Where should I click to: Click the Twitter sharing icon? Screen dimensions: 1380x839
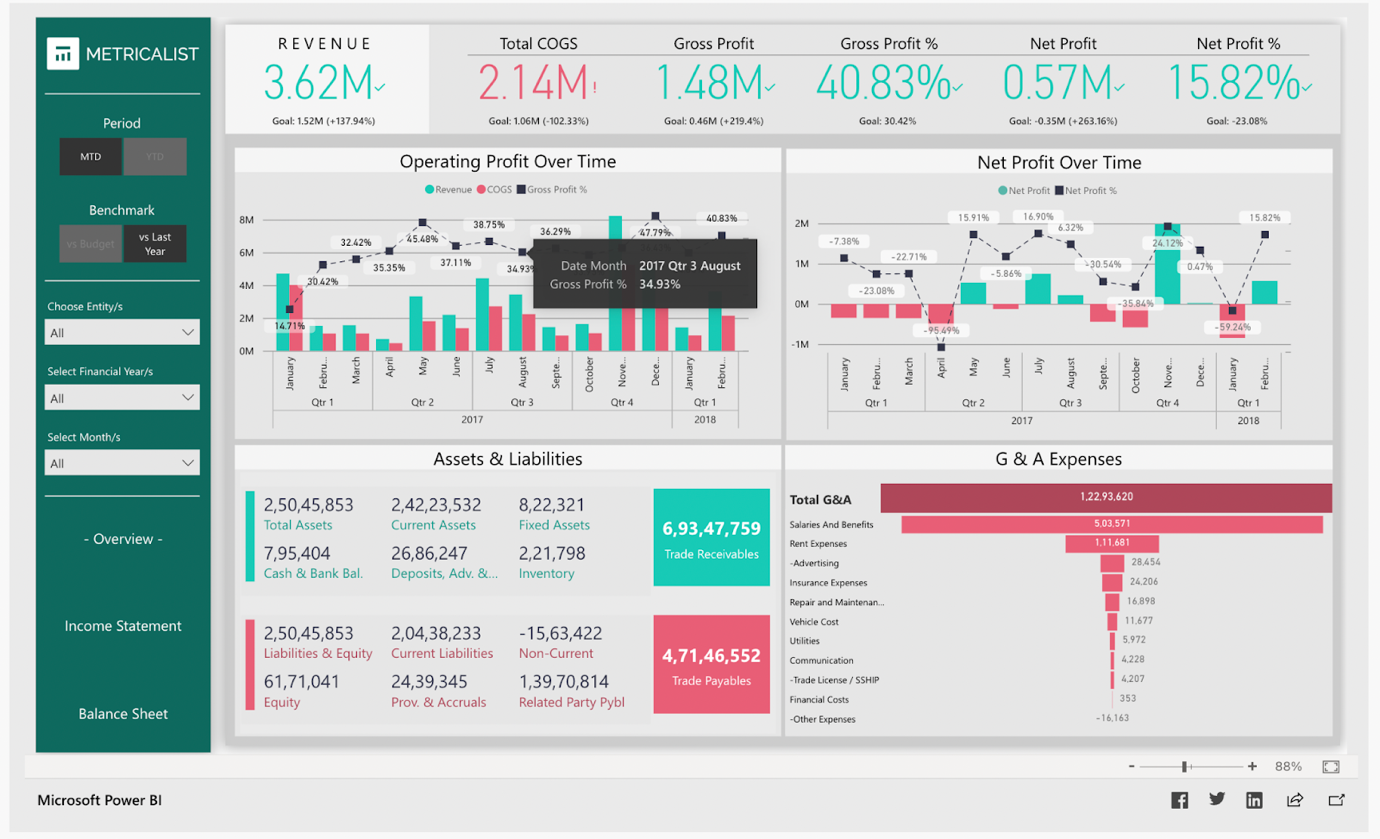coord(1217,800)
